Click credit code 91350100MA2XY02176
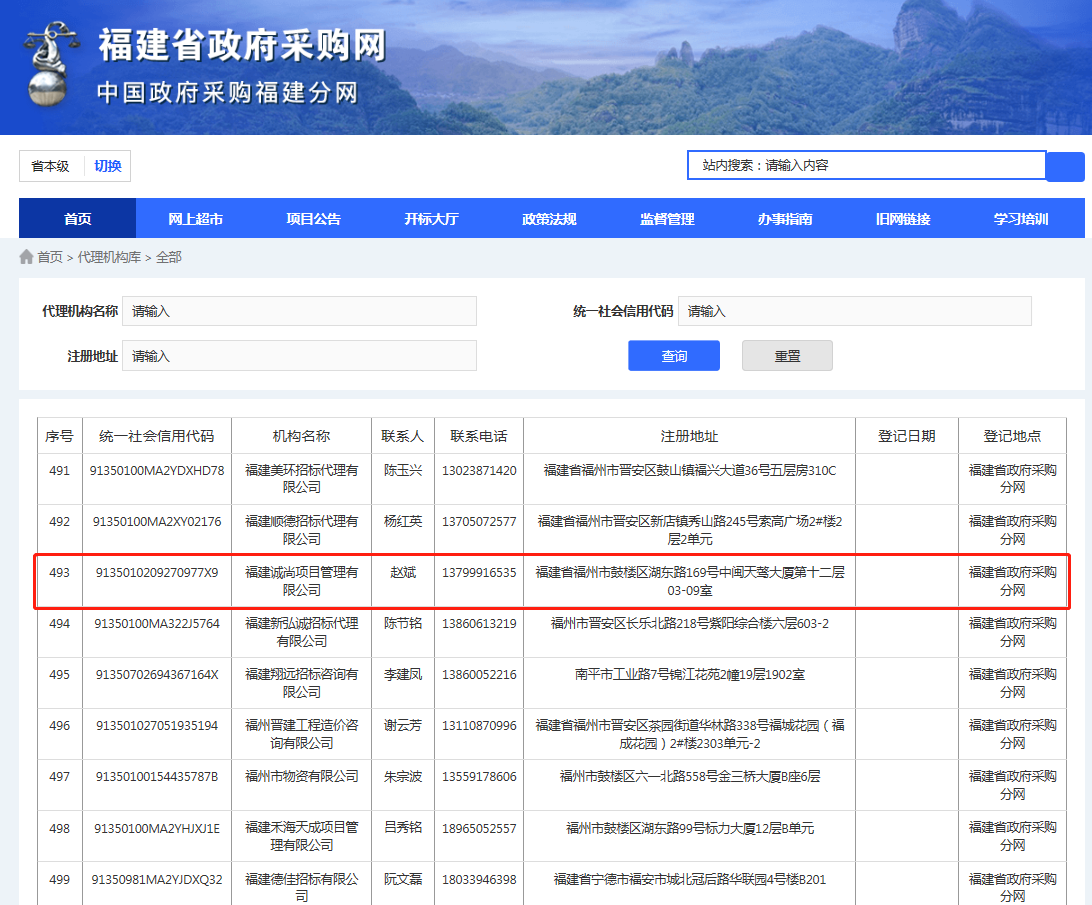The width and height of the screenshot is (1092, 905). point(157,521)
